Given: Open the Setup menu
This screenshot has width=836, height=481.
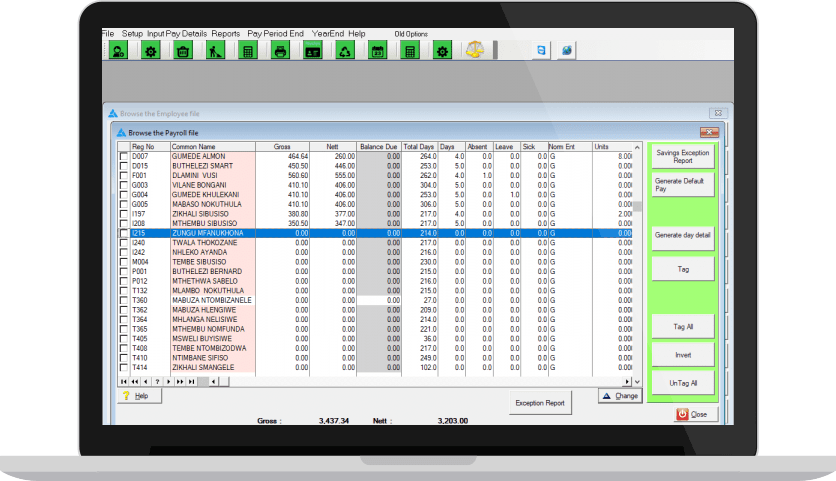Looking at the screenshot, I should 132,33.
